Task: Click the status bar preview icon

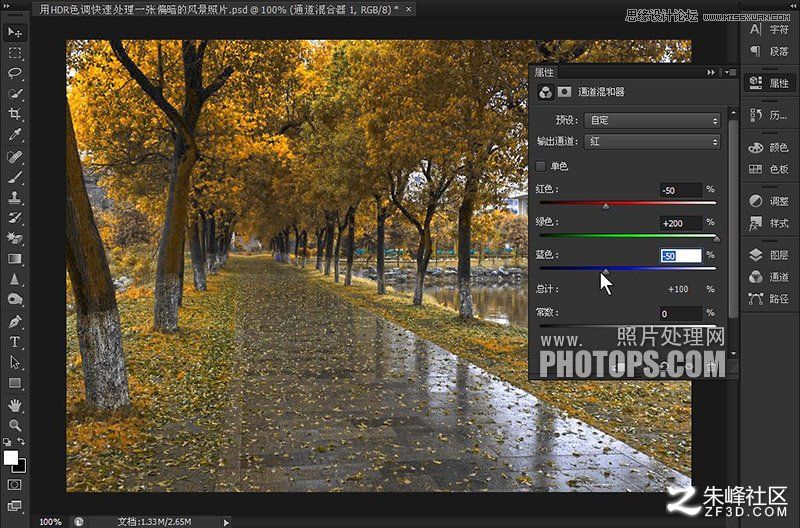Action: pos(79,521)
